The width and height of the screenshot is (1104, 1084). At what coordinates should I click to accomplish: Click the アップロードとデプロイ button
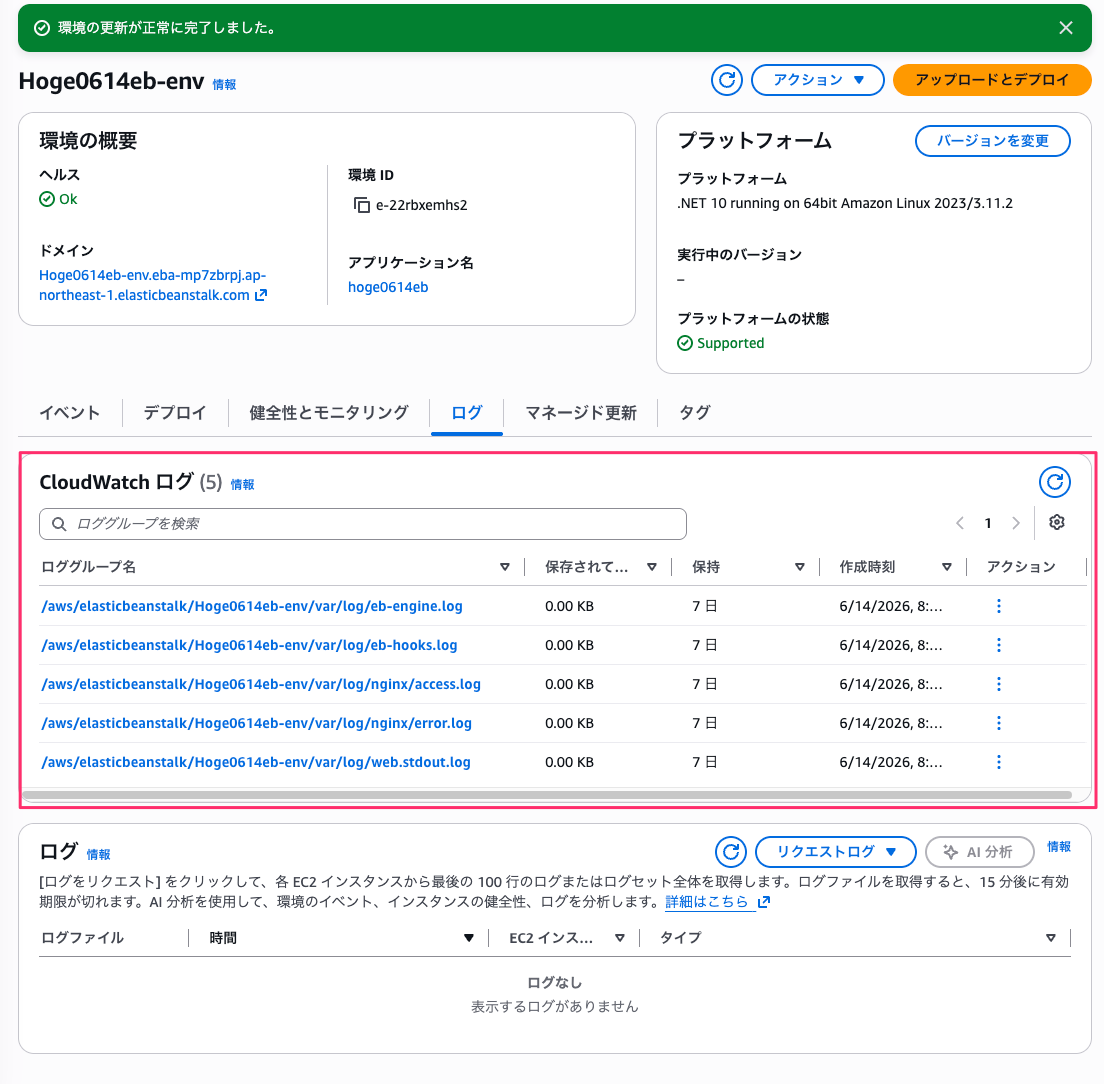991,80
